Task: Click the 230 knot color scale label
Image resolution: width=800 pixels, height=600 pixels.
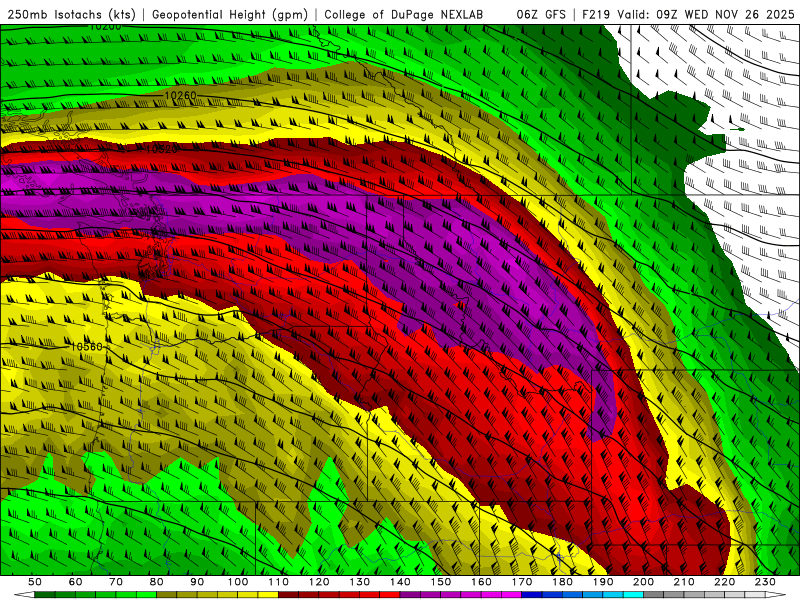Action: pyautogui.click(x=766, y=582)
